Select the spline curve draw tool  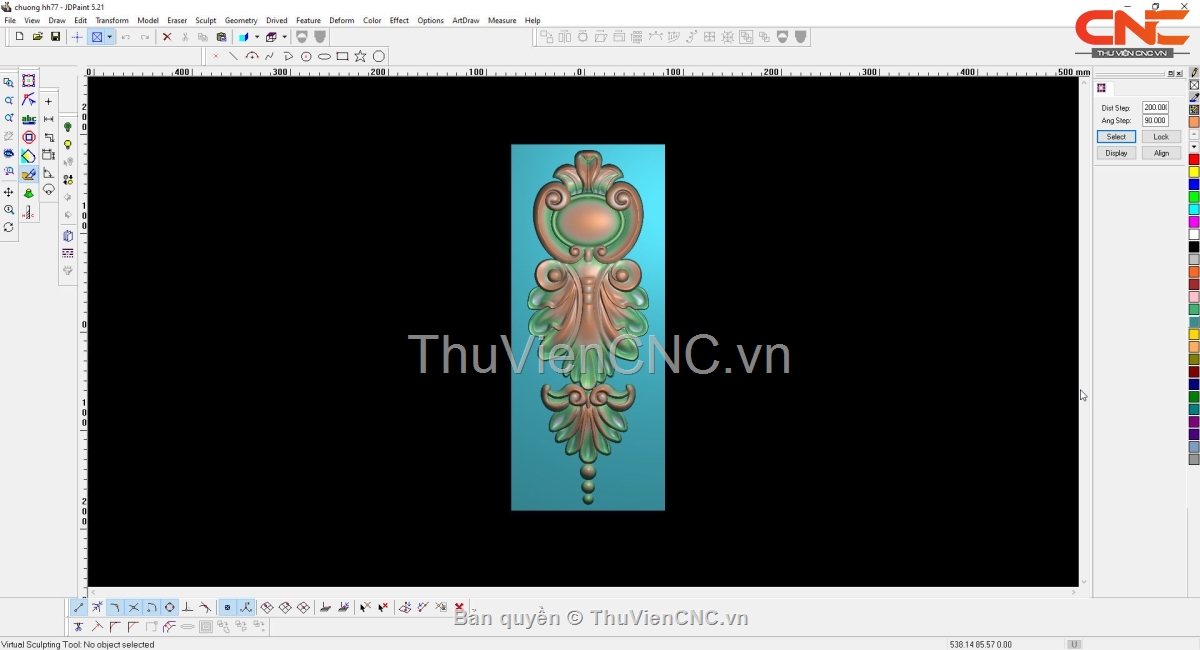[x=269, y=56]
